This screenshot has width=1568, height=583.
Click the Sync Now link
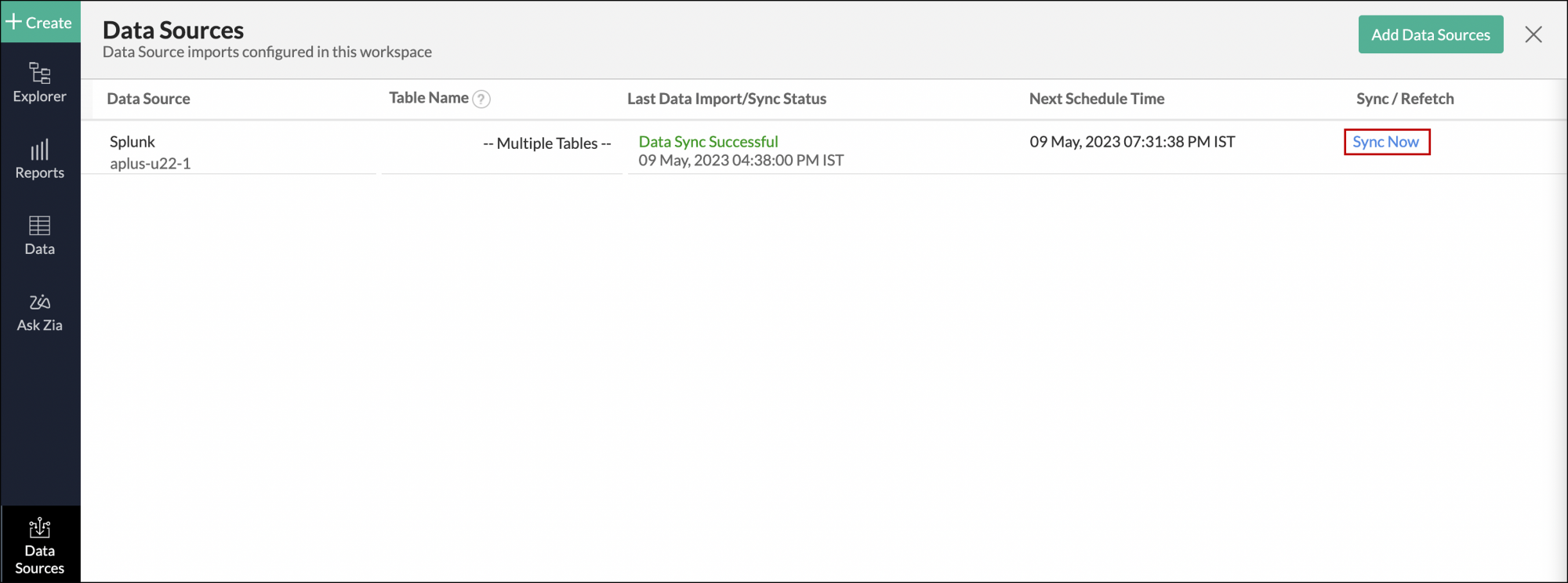pyautogui.click(x=1385, y=142)
